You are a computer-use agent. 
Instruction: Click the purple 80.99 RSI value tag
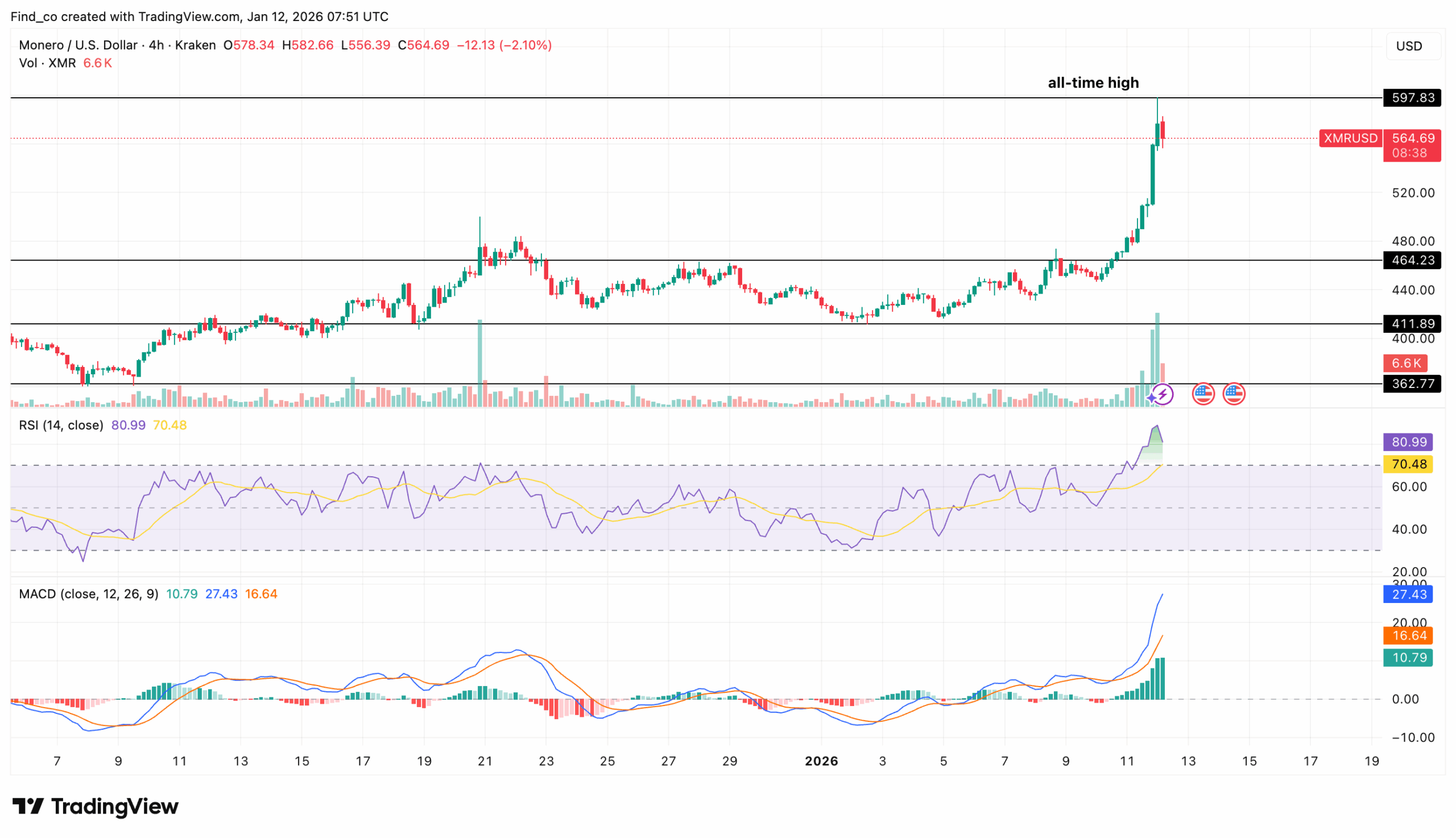(1408, 443)
